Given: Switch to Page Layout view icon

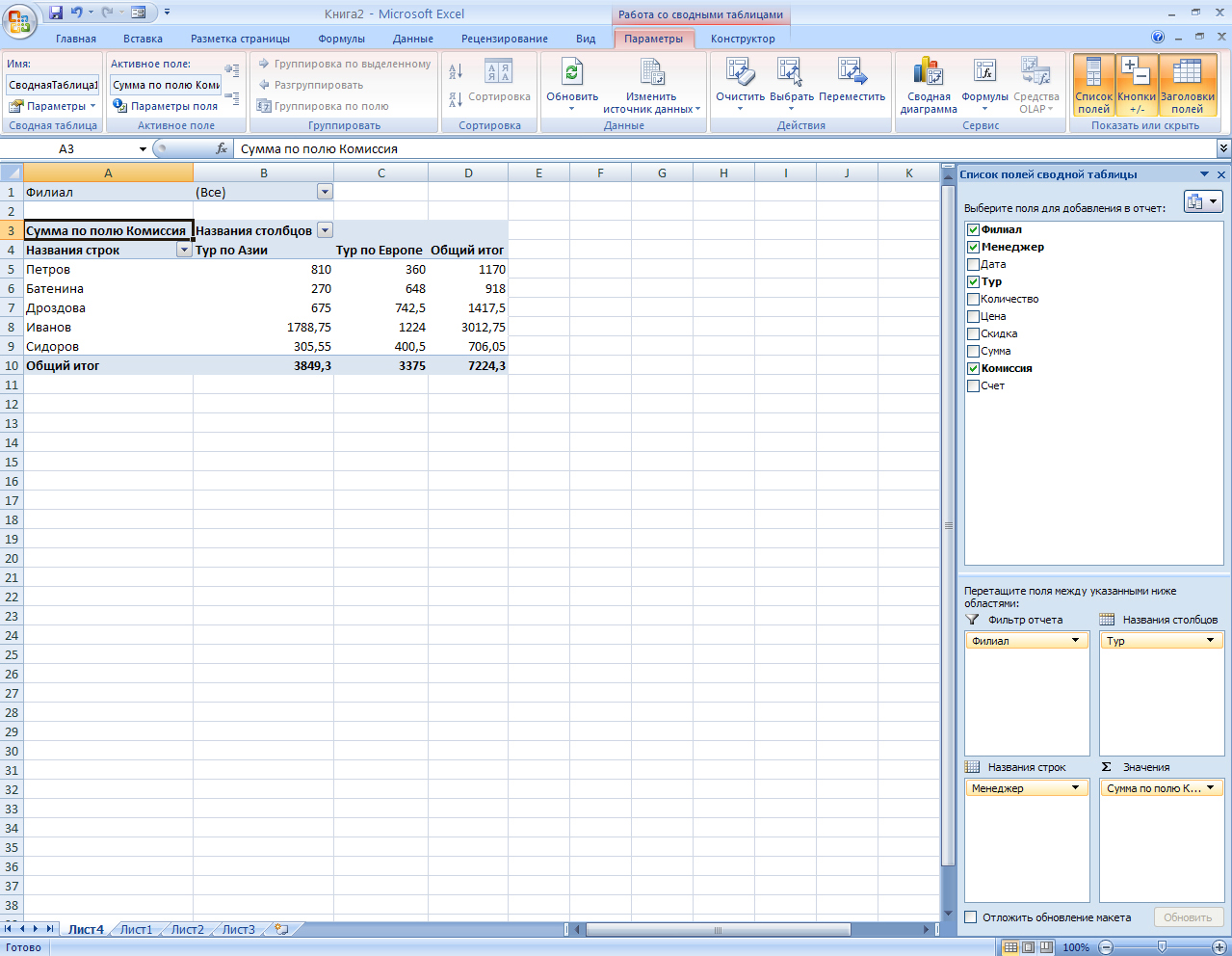Looking at the screenshot, I should [1027, 947].
